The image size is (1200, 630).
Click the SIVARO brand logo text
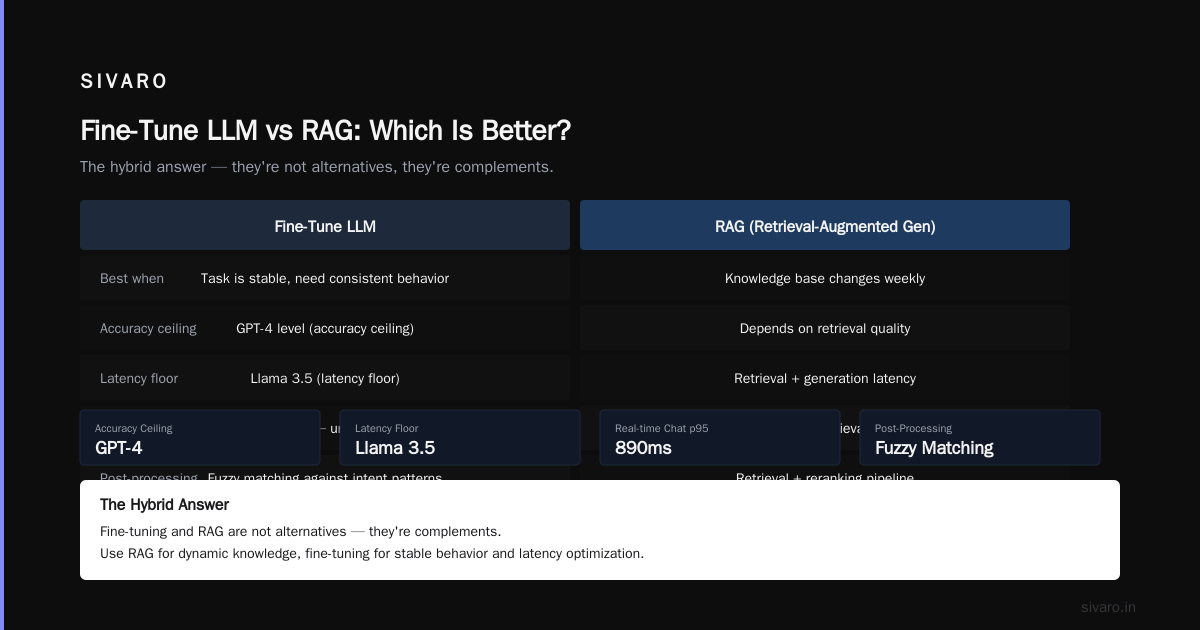124,81
